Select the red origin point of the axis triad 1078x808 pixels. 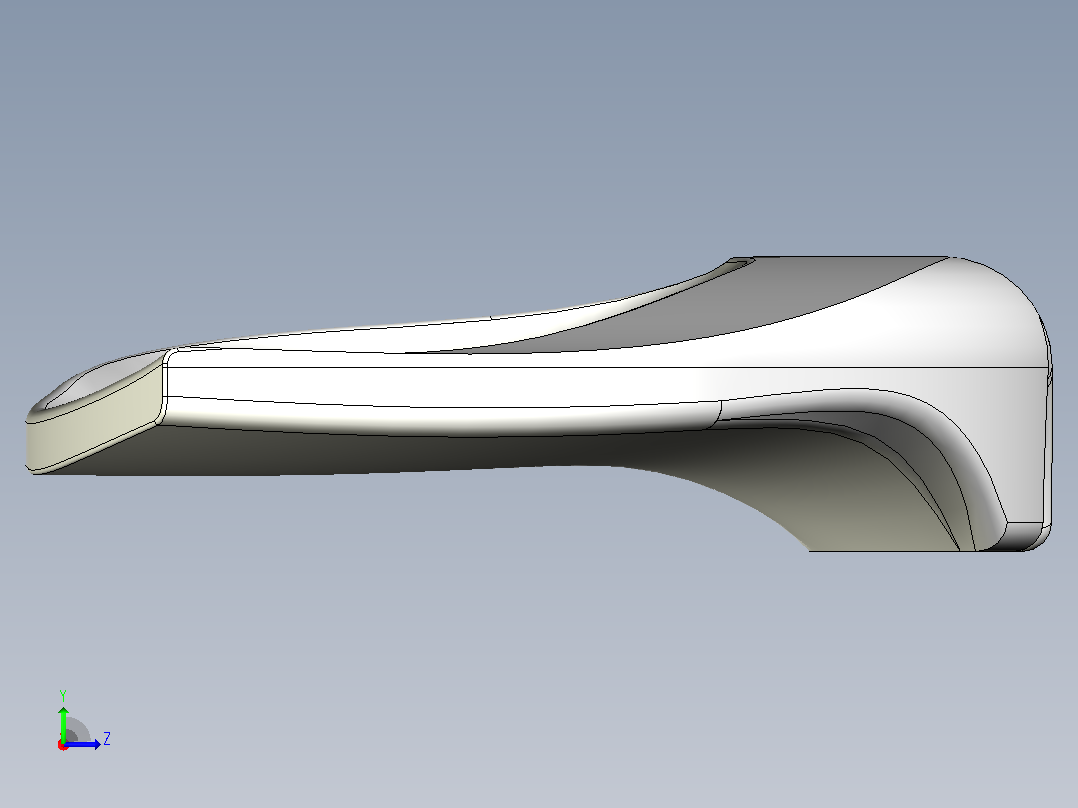point(63,745)
